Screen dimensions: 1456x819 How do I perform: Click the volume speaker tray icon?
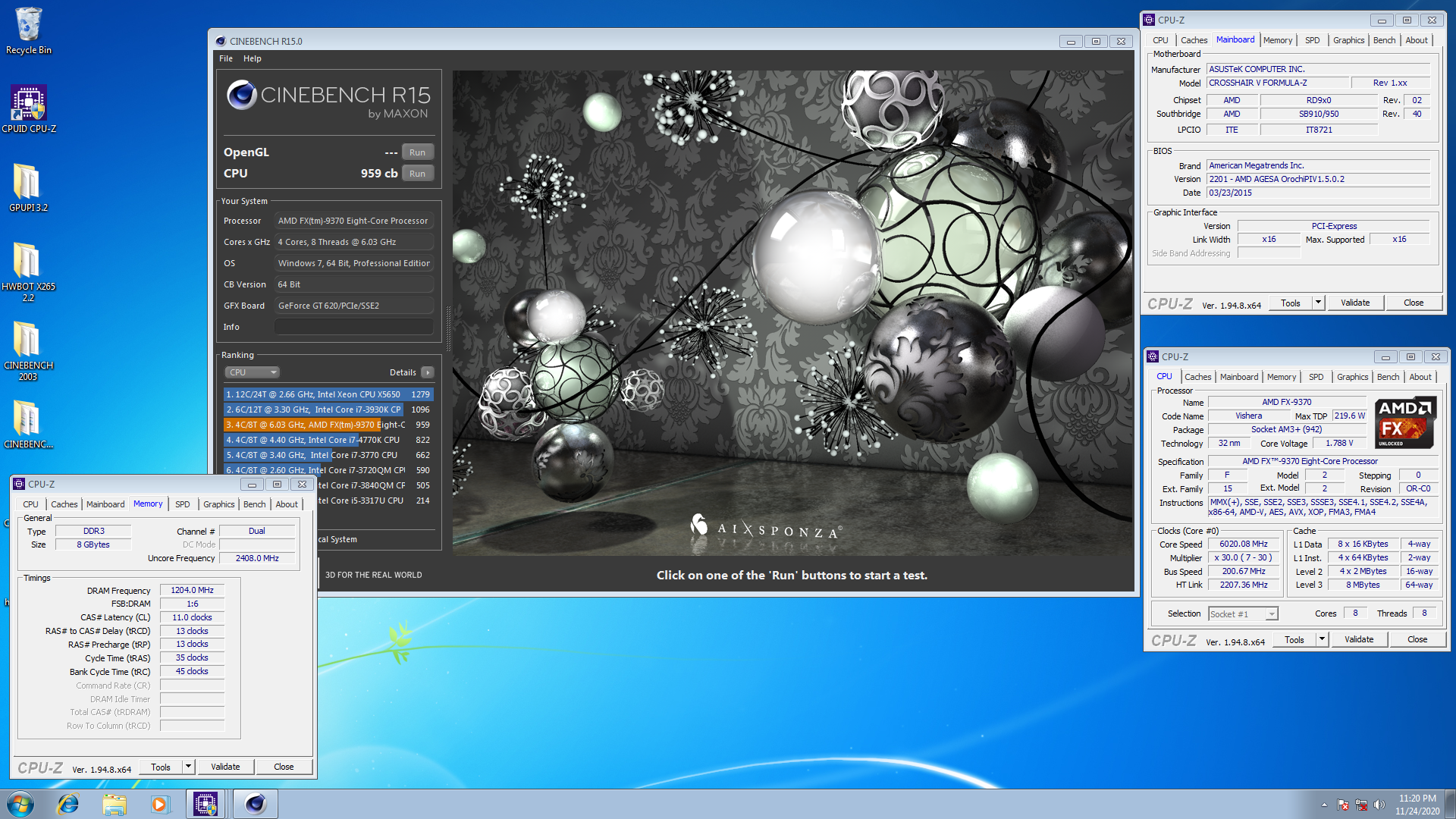pos(1379,805)
